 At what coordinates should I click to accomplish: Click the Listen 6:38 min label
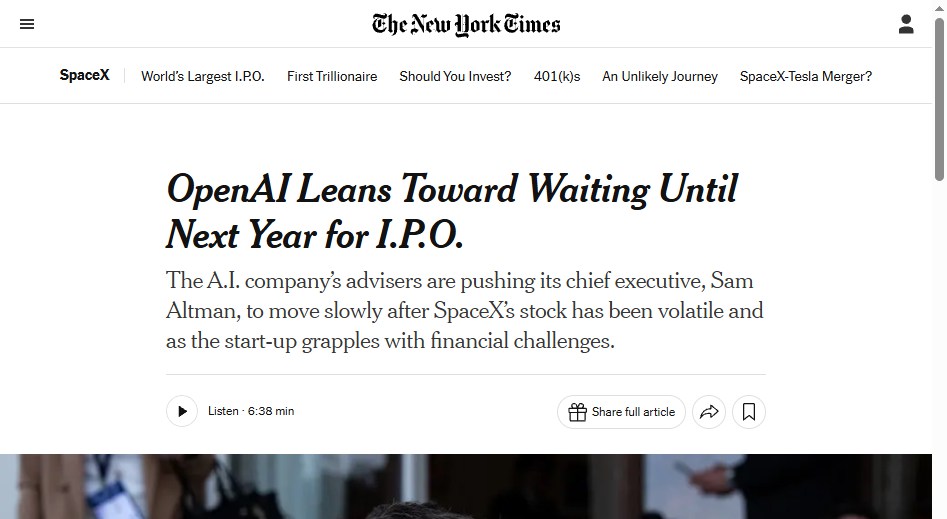(251, 411)
